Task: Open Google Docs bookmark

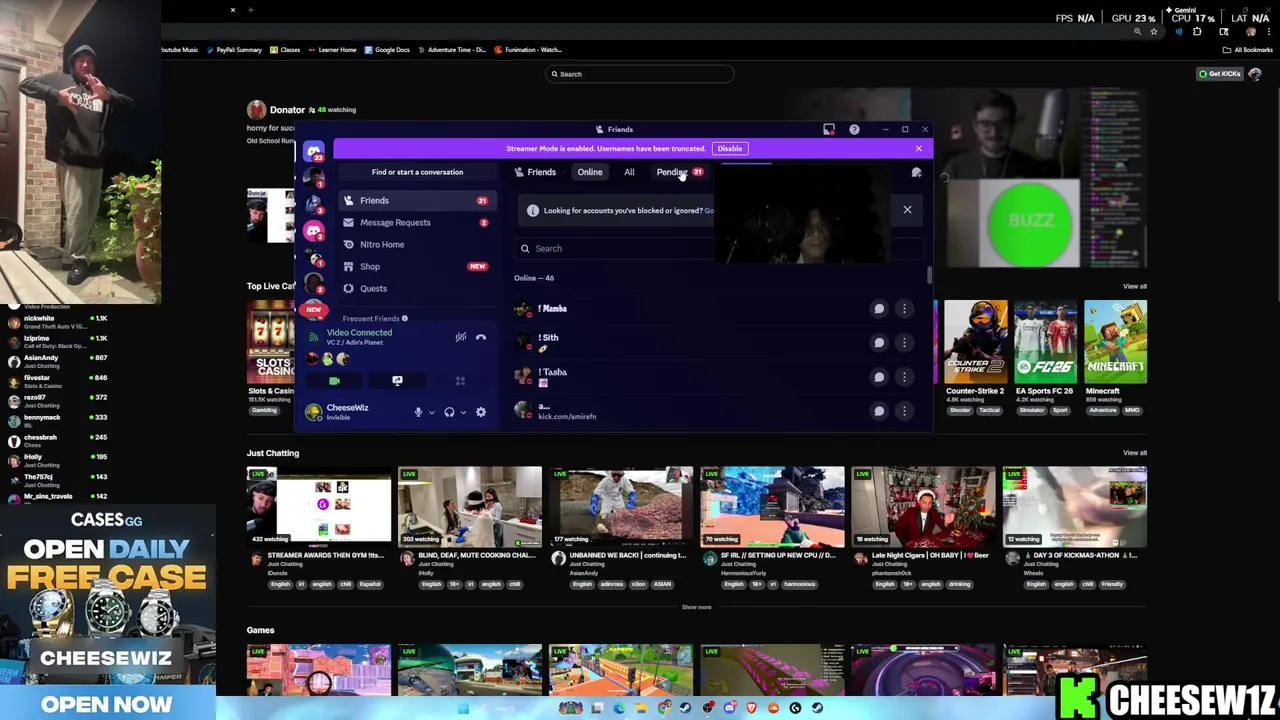Action: [x=387, y=50]
